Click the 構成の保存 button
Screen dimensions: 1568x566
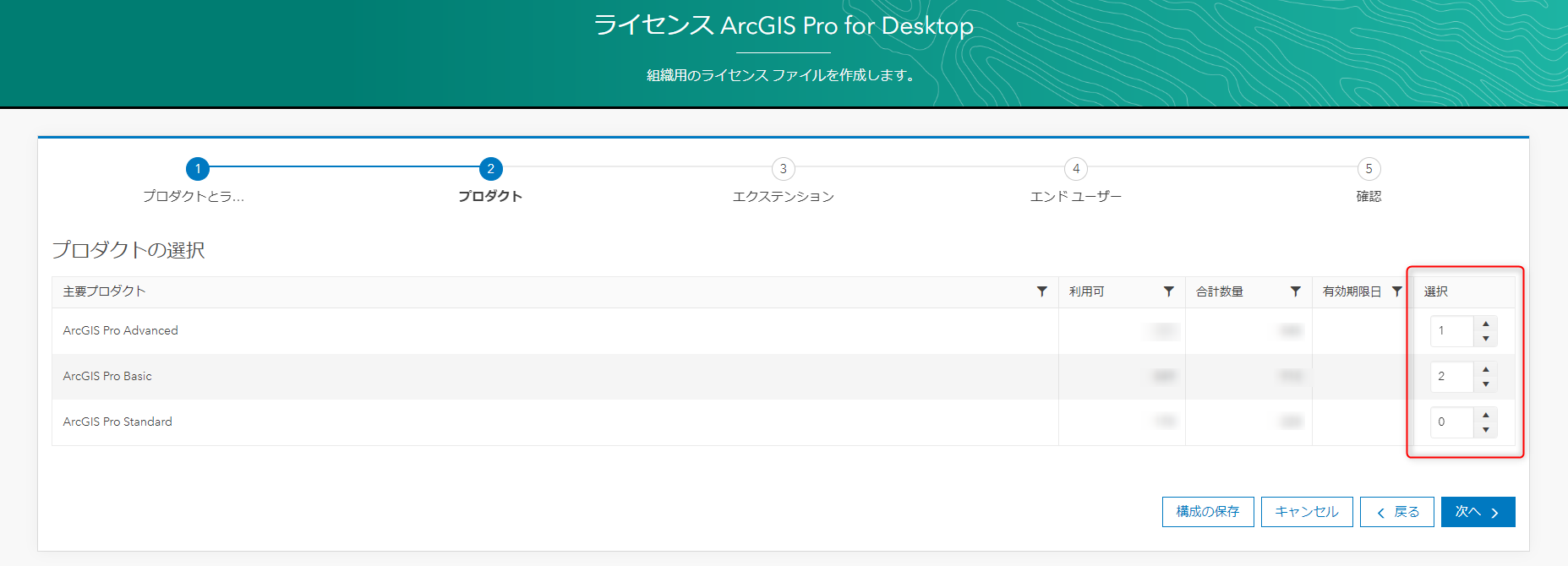[x=1208, y=512]
